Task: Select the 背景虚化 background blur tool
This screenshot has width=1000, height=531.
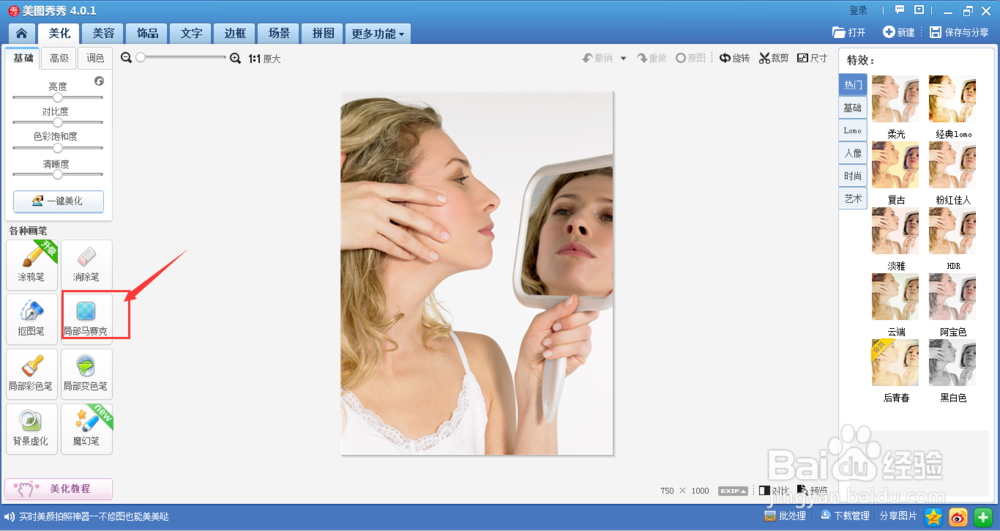Action: point(32,428)
